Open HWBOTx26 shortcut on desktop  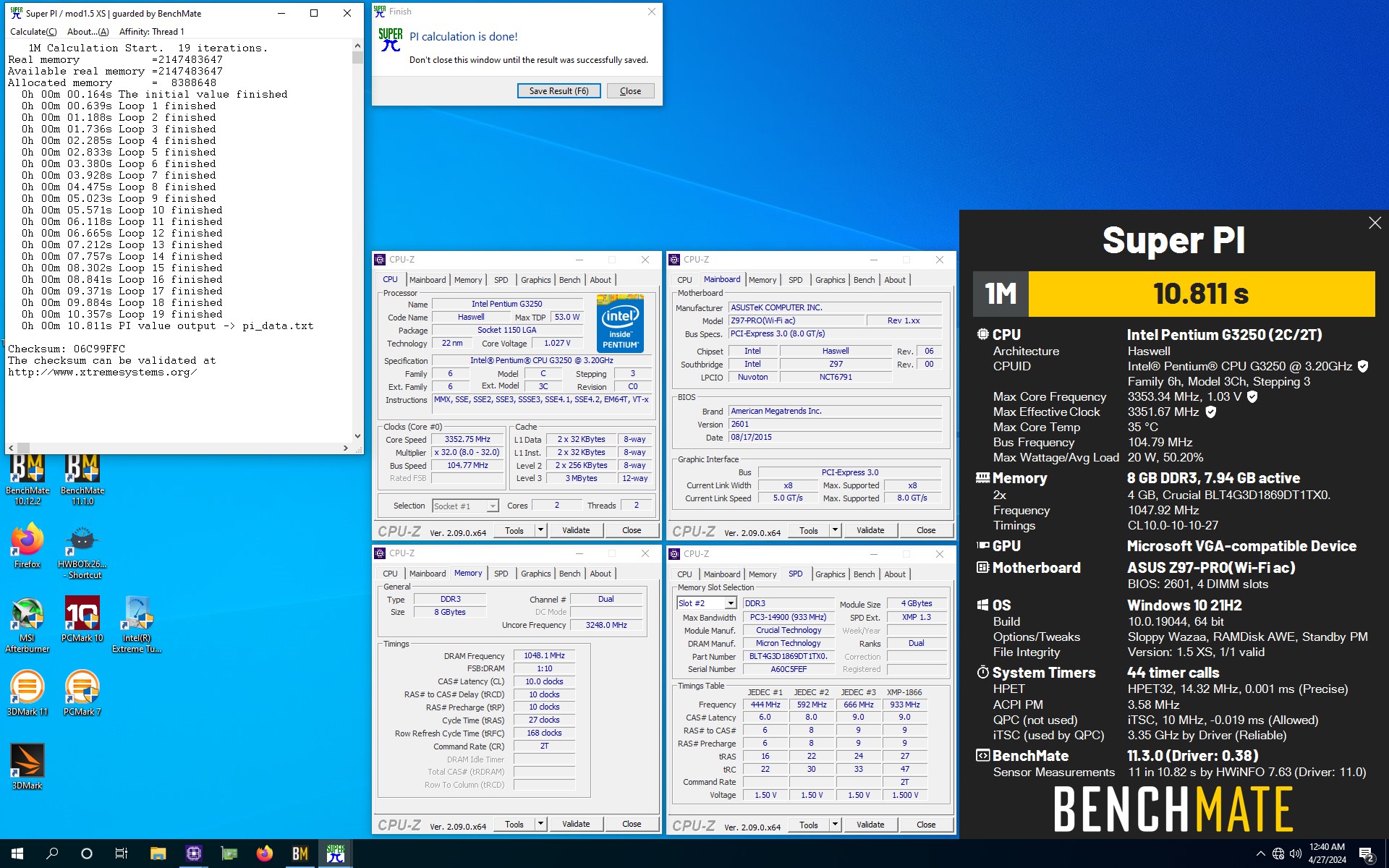[x=82, y=552]
